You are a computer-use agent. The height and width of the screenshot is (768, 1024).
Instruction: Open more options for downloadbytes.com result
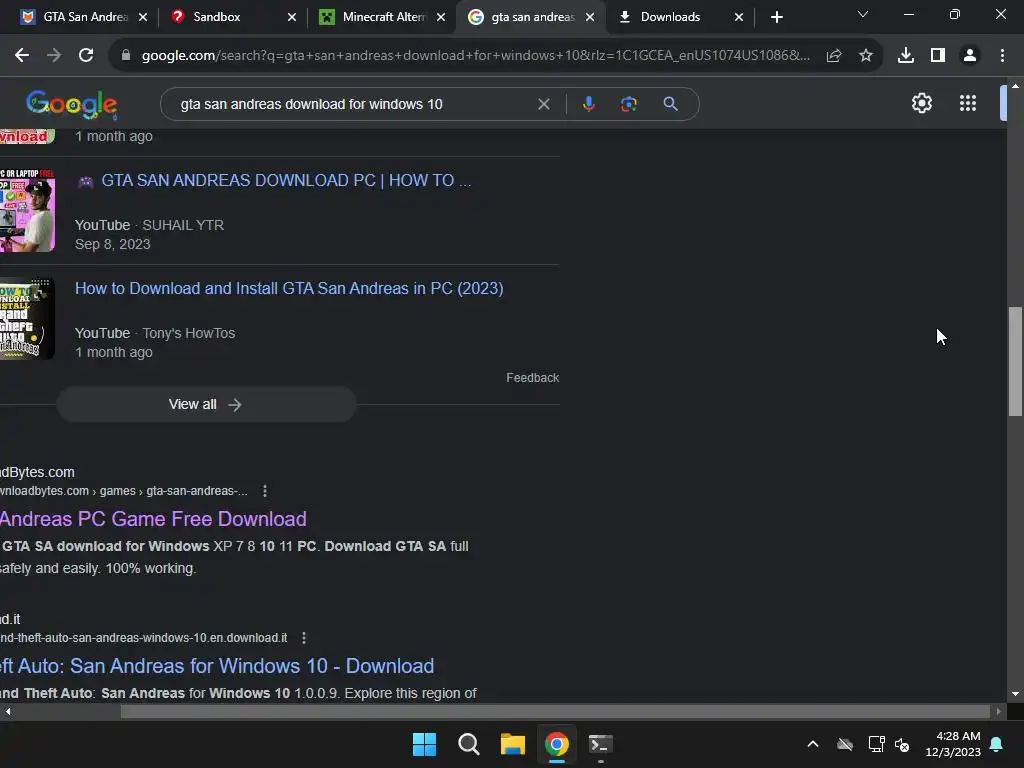point(264,491)
